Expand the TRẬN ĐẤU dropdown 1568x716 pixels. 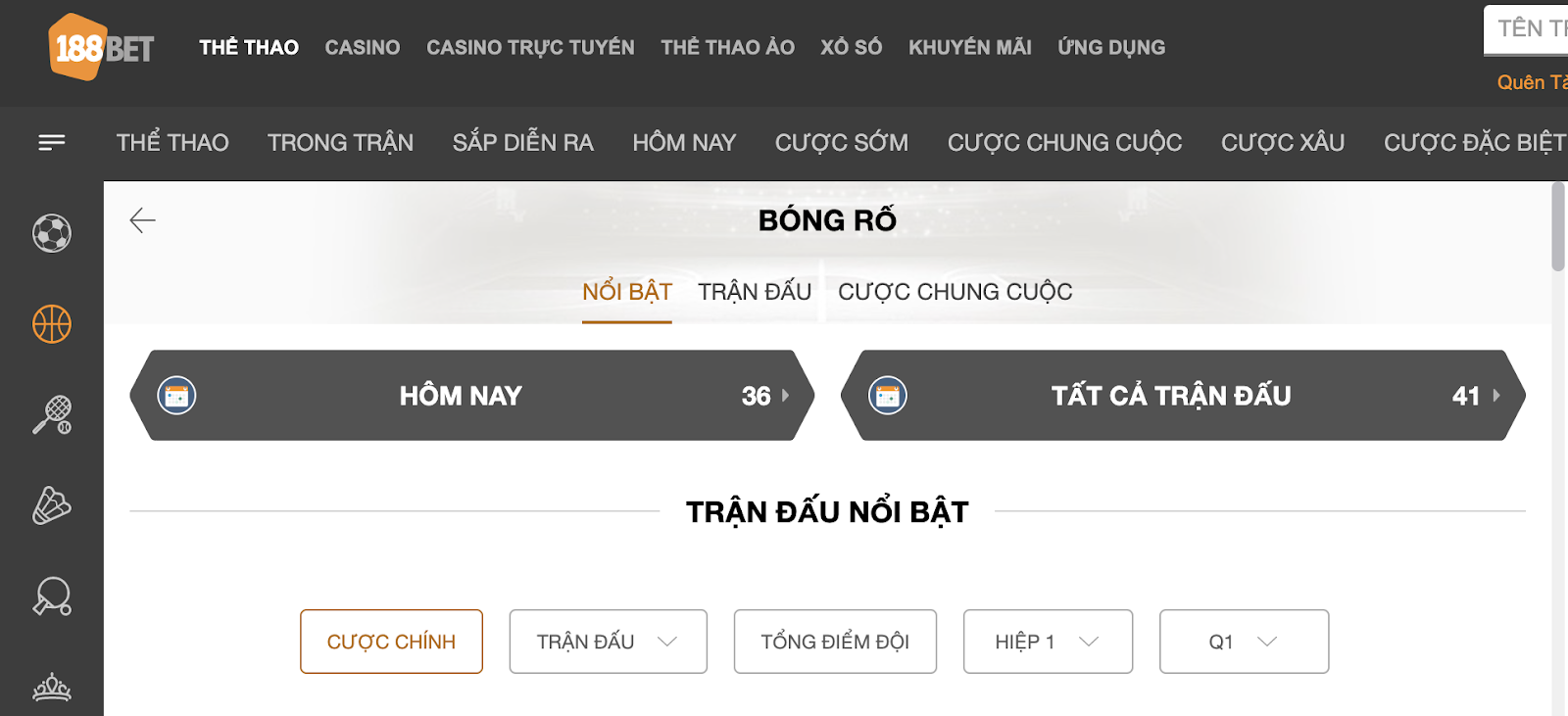click(608, 642)
